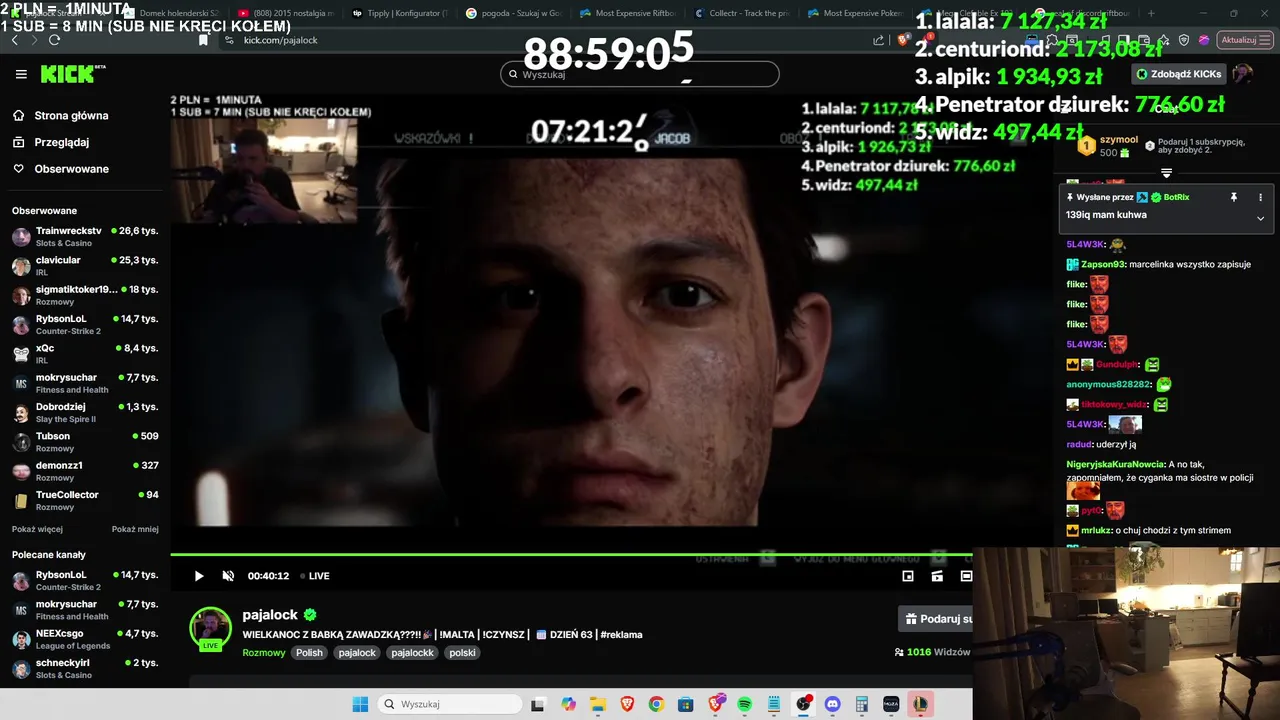Open pinned message three-dot menu
The image size is (1280, 720).
tap(1260, 198)
